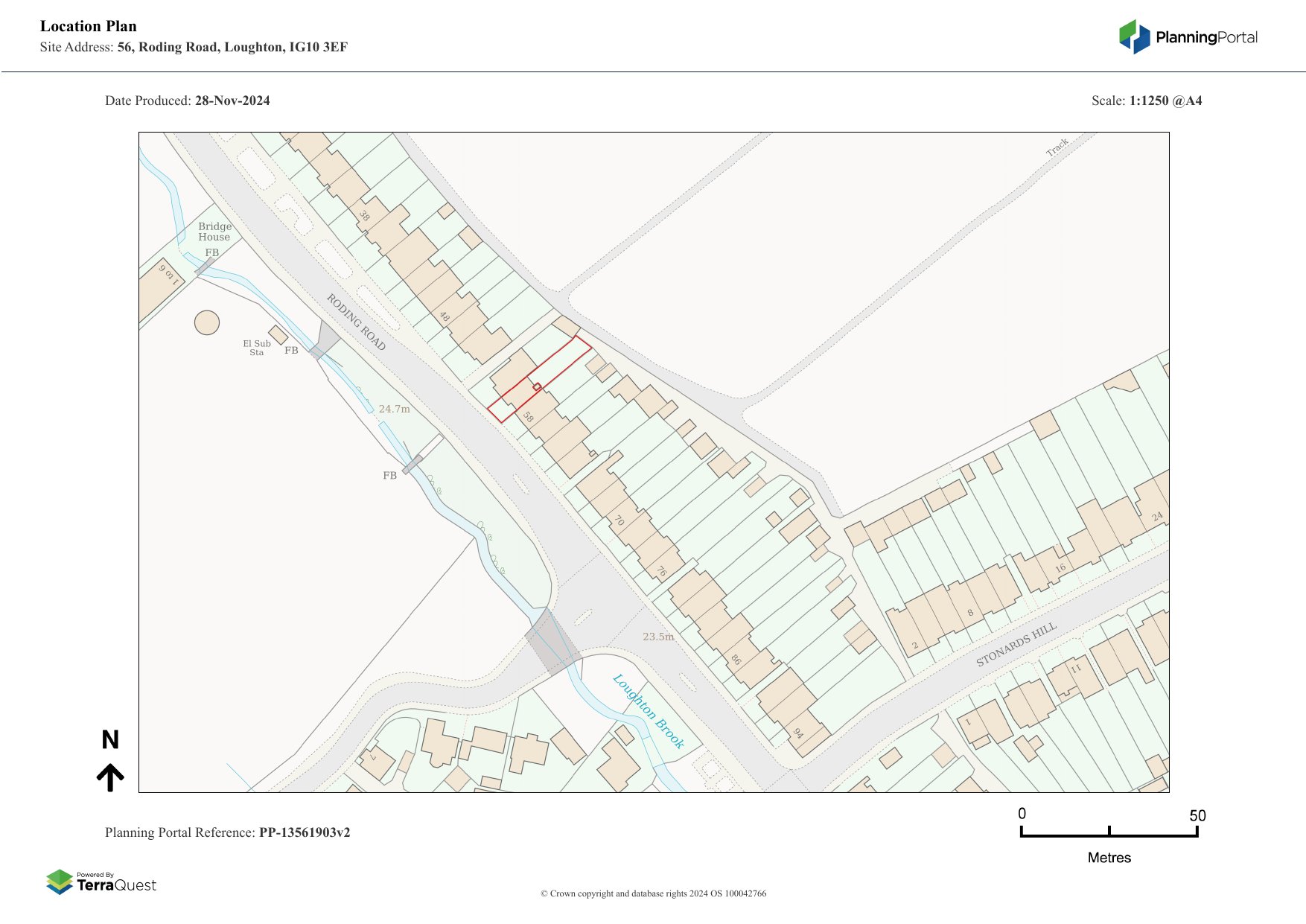Click the Date Produced 28-Nov-2024 text

tap(188, 101)
